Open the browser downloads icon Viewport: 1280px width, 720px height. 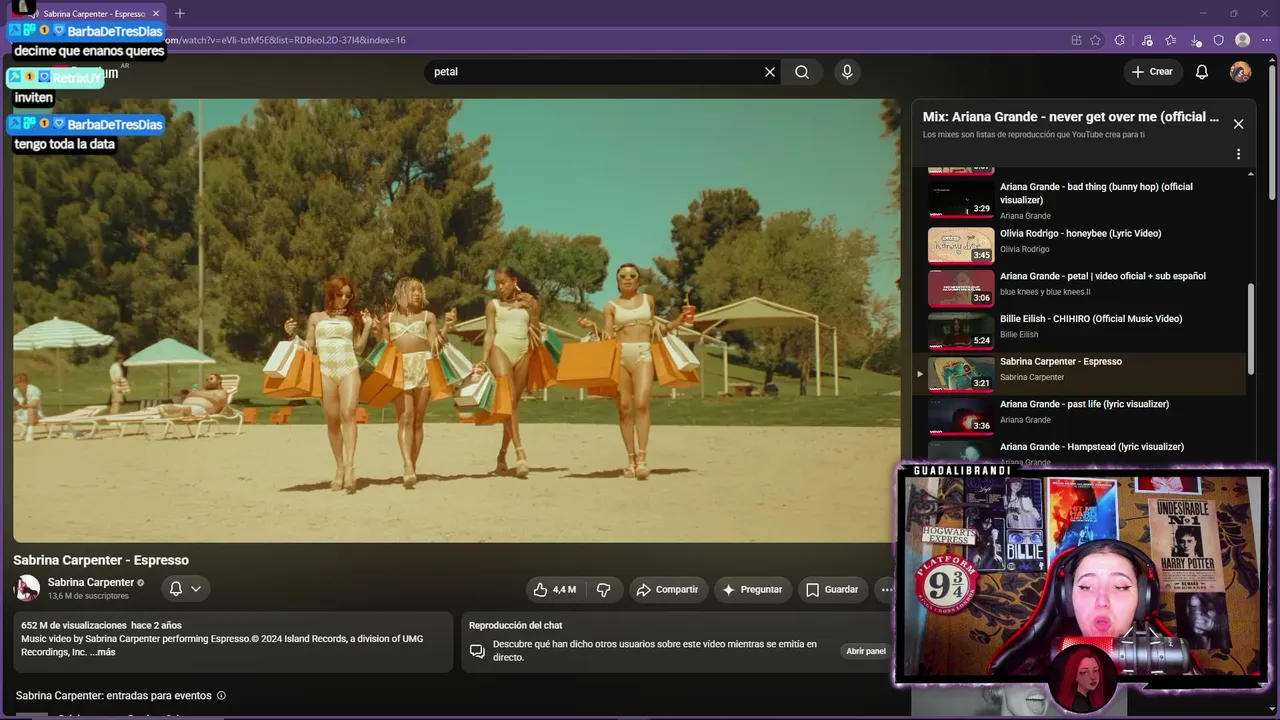(x=1196, y=40)
